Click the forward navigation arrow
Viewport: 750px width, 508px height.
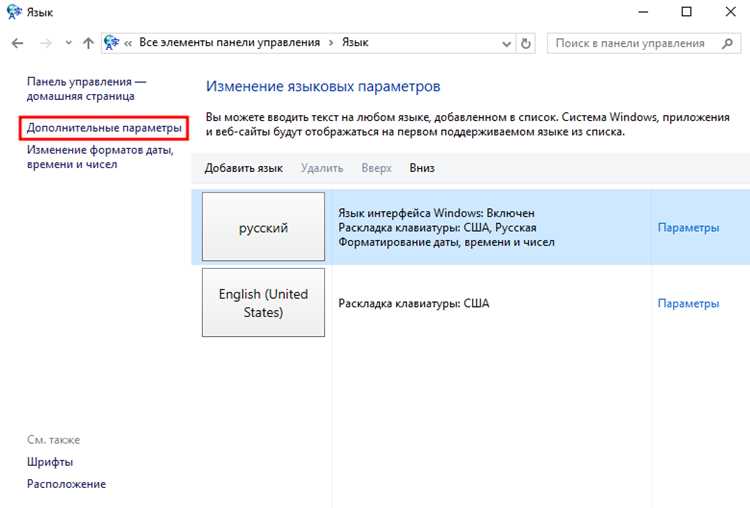tap(45, 44)
